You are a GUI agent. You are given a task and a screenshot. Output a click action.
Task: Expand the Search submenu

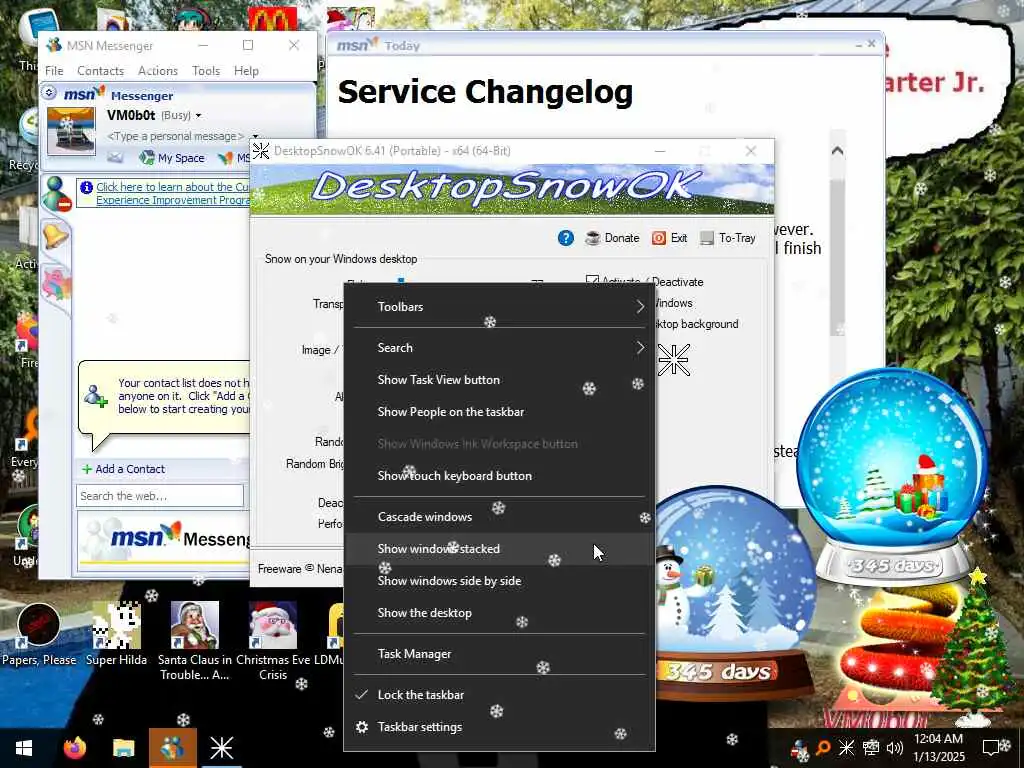500,347
